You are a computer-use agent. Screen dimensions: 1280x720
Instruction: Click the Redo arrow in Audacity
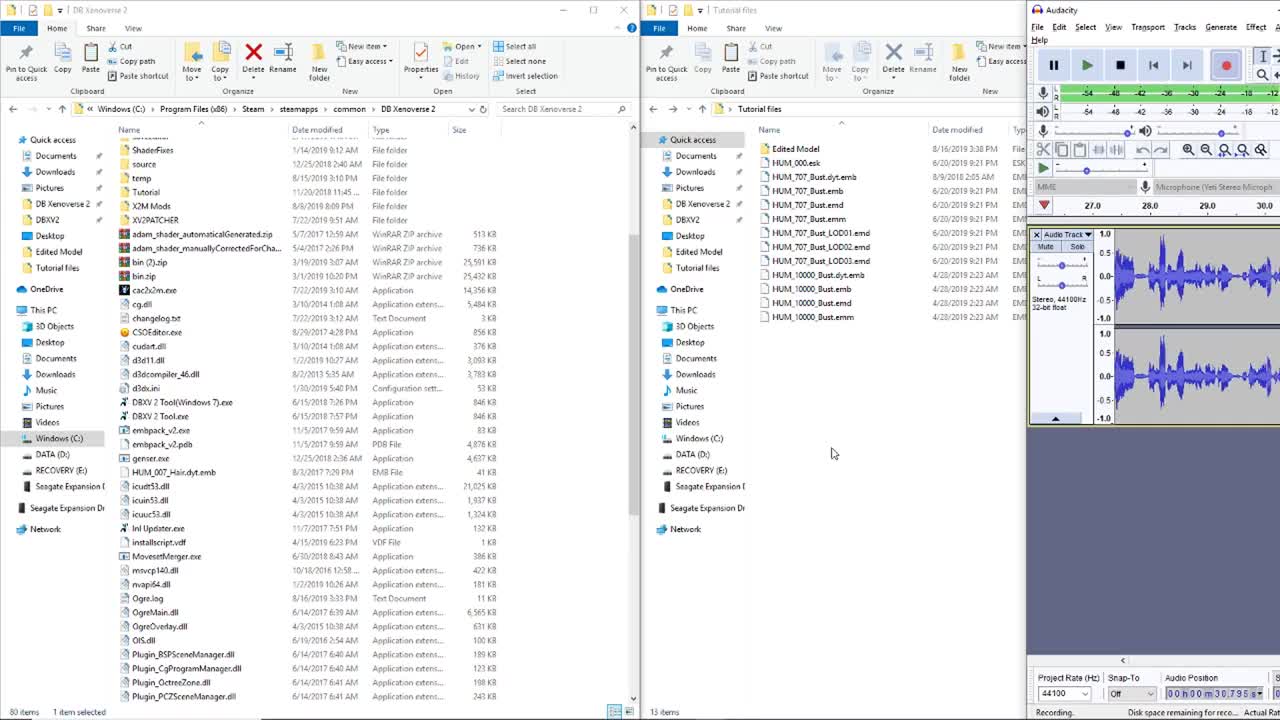(x=1161, y=150)
